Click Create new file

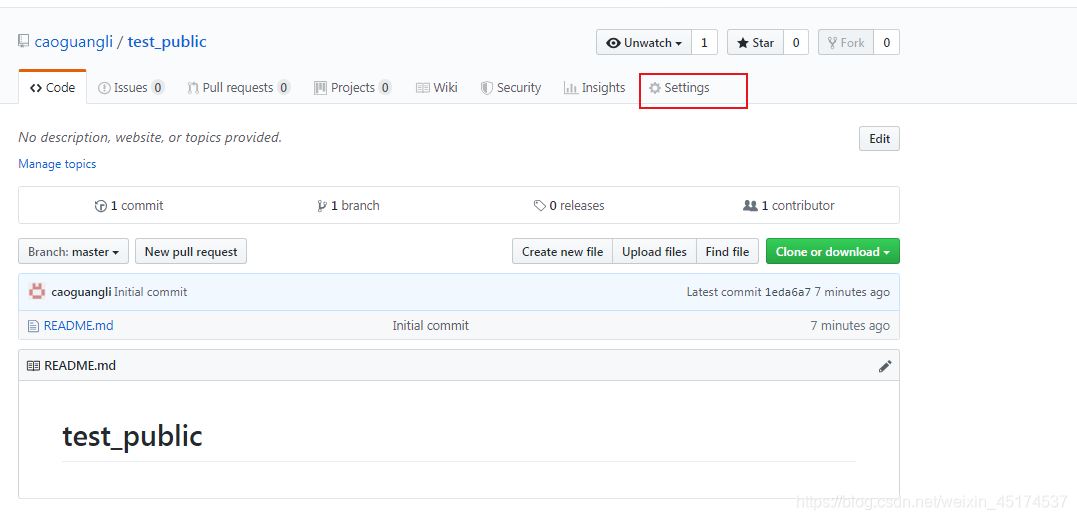(563, 252)
